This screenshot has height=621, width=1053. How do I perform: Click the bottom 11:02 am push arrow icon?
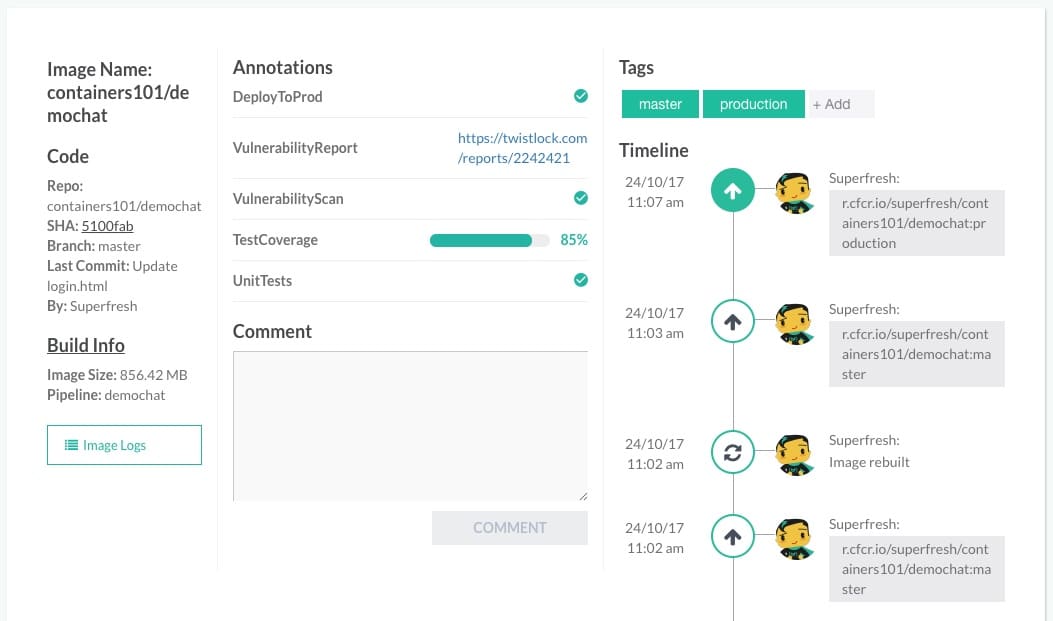pyautogui.click(x=732, y=537)
